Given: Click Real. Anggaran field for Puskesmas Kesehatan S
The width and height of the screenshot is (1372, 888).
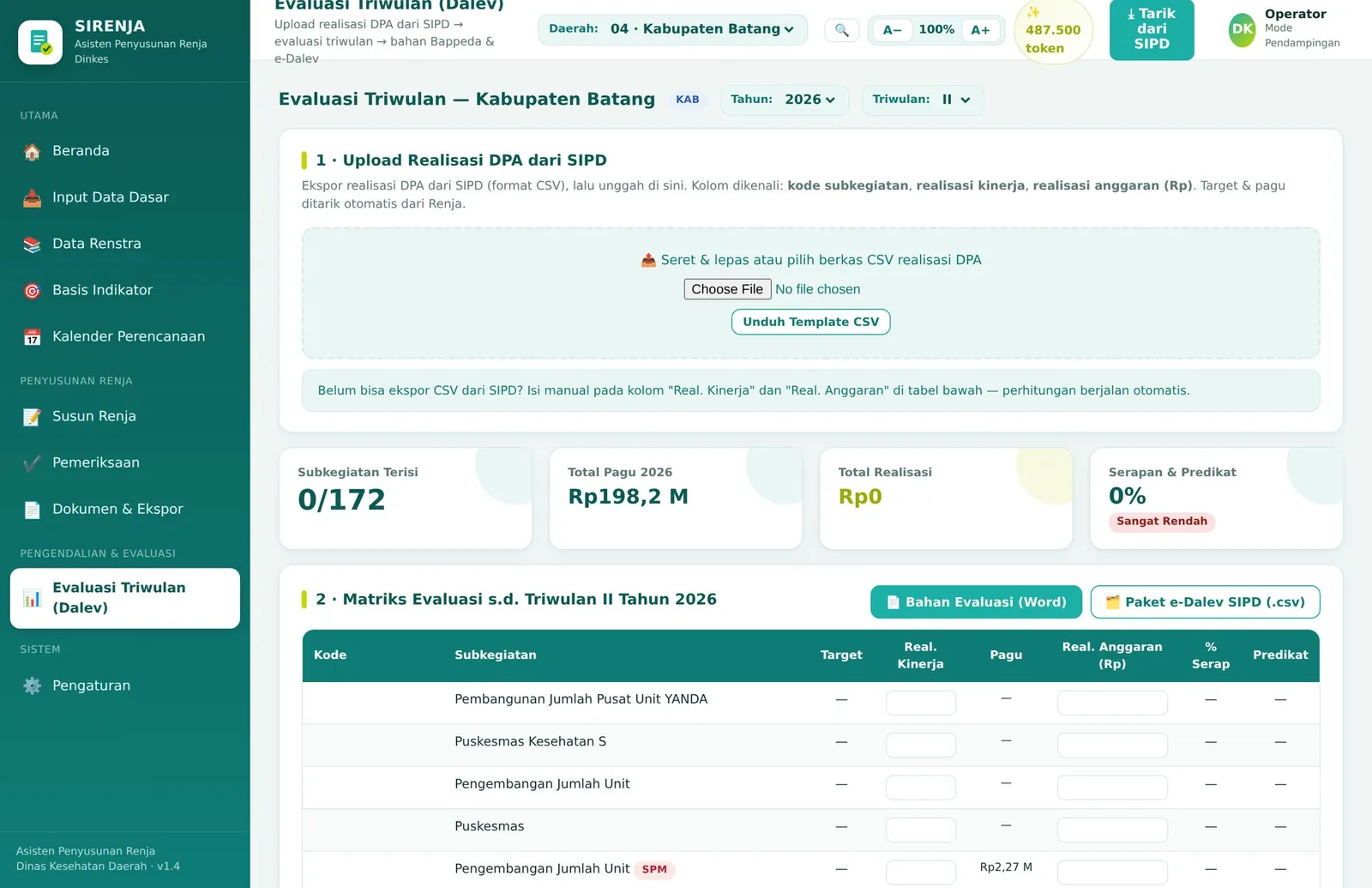Looking at the screenshot, I should pyautogui.click(x=1112, y=745).
